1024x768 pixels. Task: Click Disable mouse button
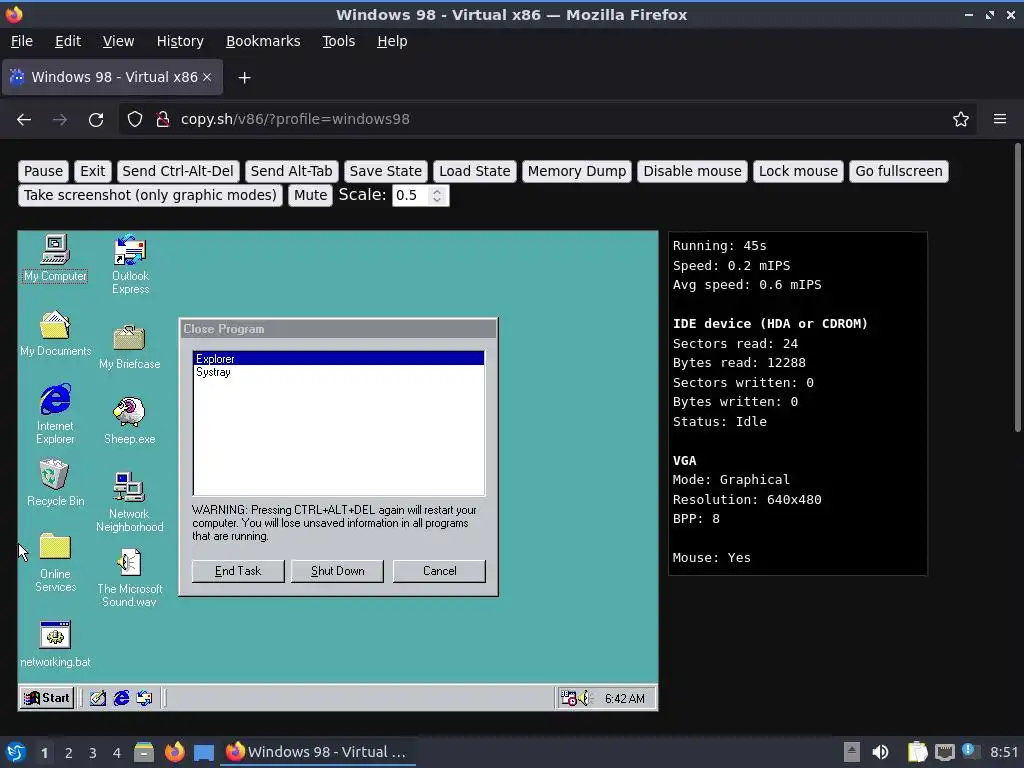[692, 171]
